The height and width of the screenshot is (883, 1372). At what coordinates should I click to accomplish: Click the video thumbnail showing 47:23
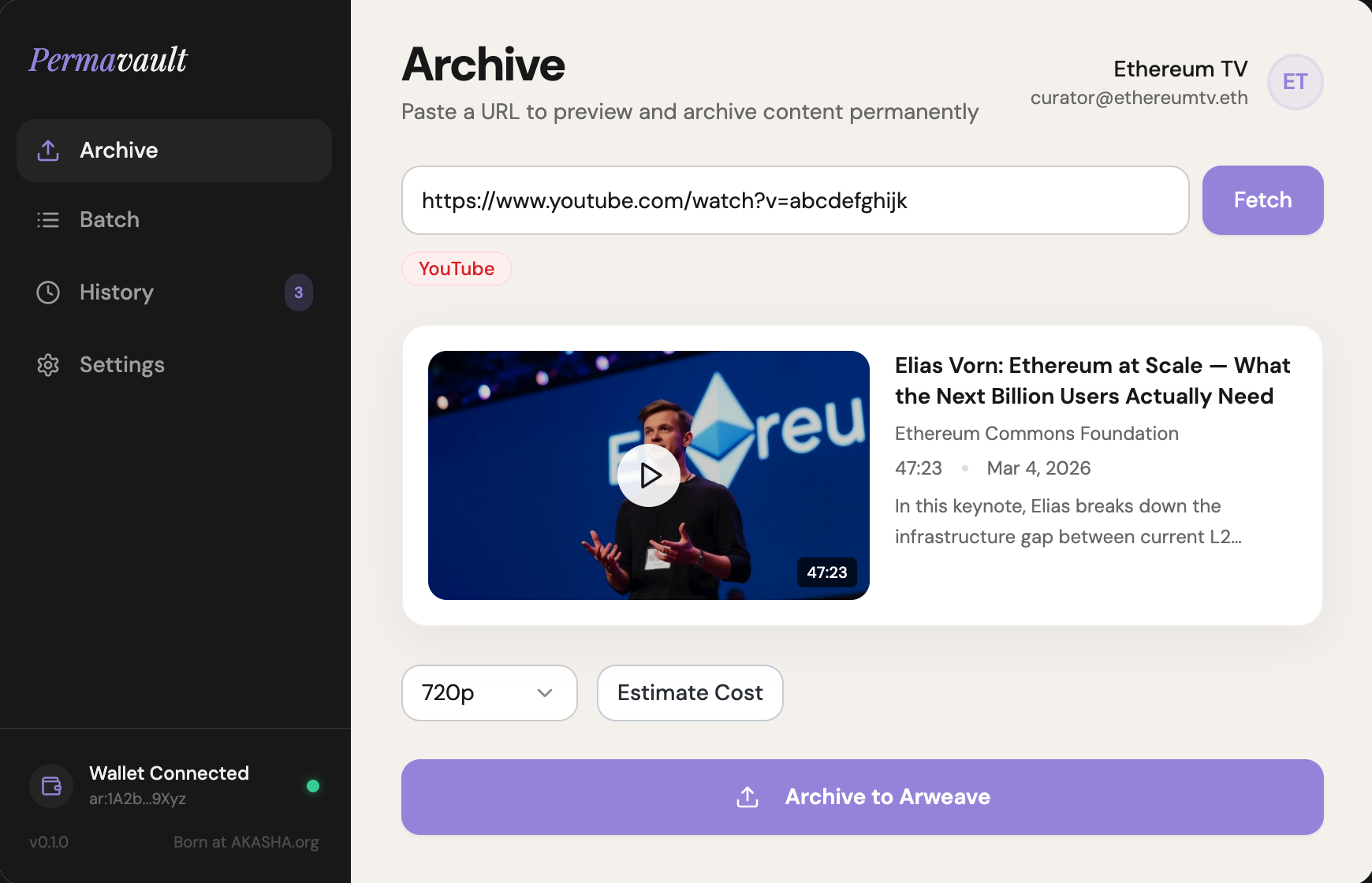(649, 475)
